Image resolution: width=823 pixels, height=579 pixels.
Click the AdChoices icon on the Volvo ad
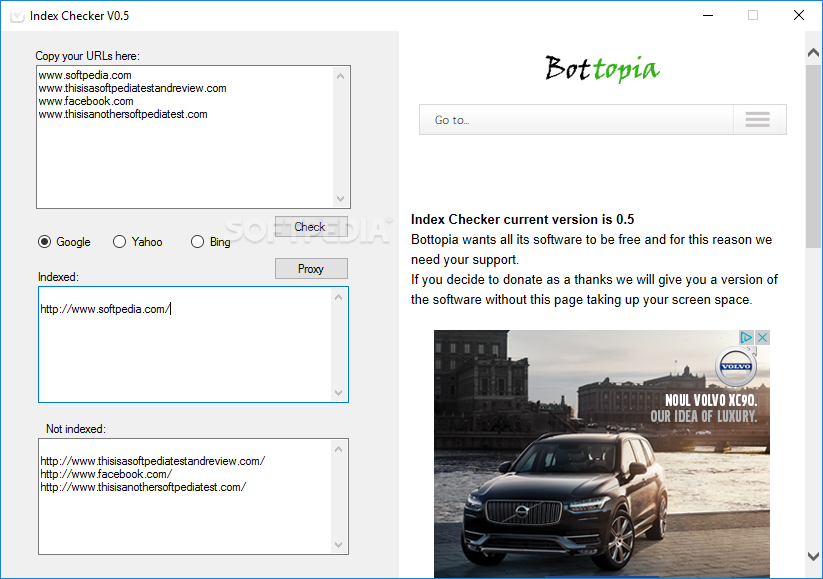tap(746, 337)
